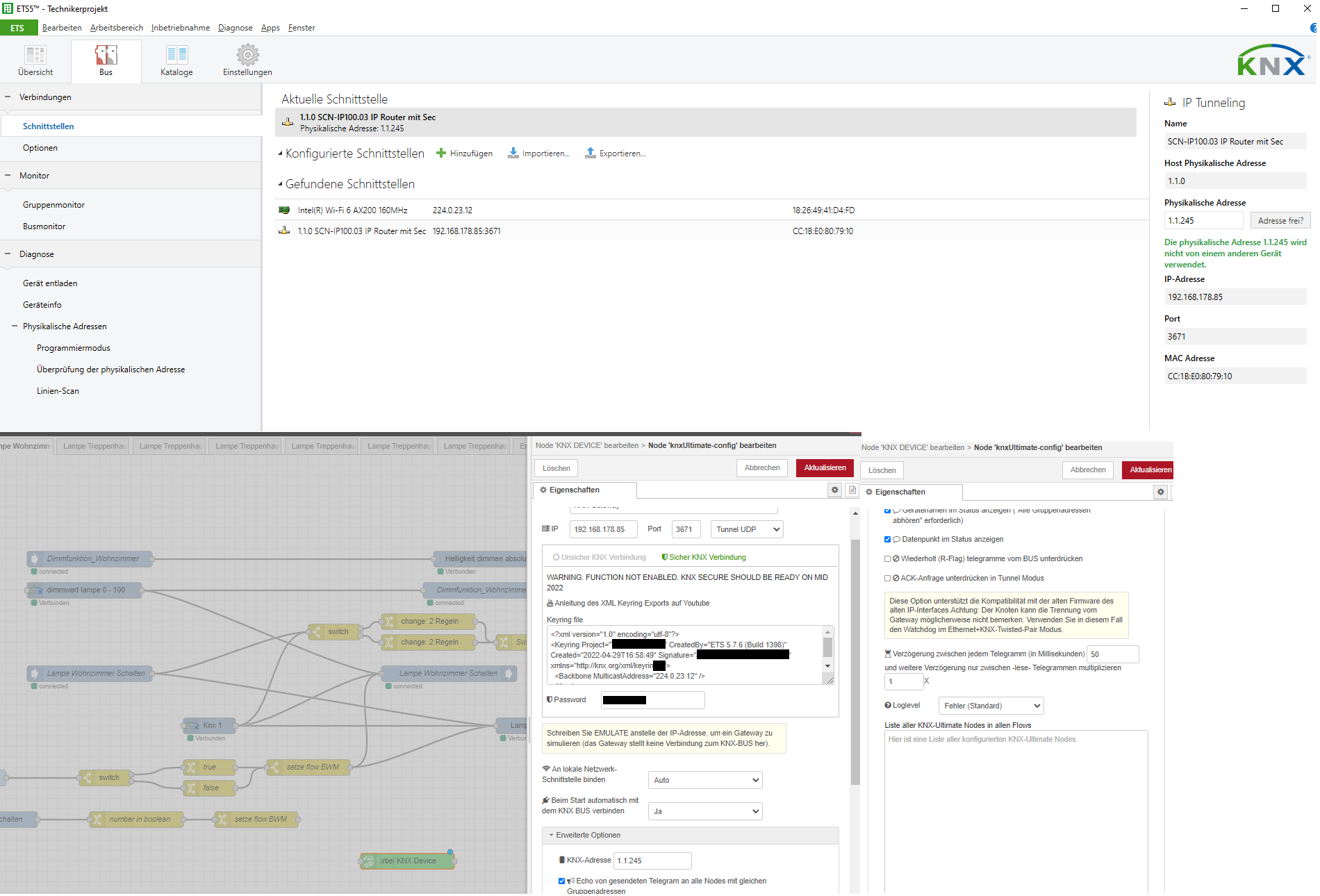The image size is (1320, 896).
Task: Open the Fenster menu
Action: point(302,28)
